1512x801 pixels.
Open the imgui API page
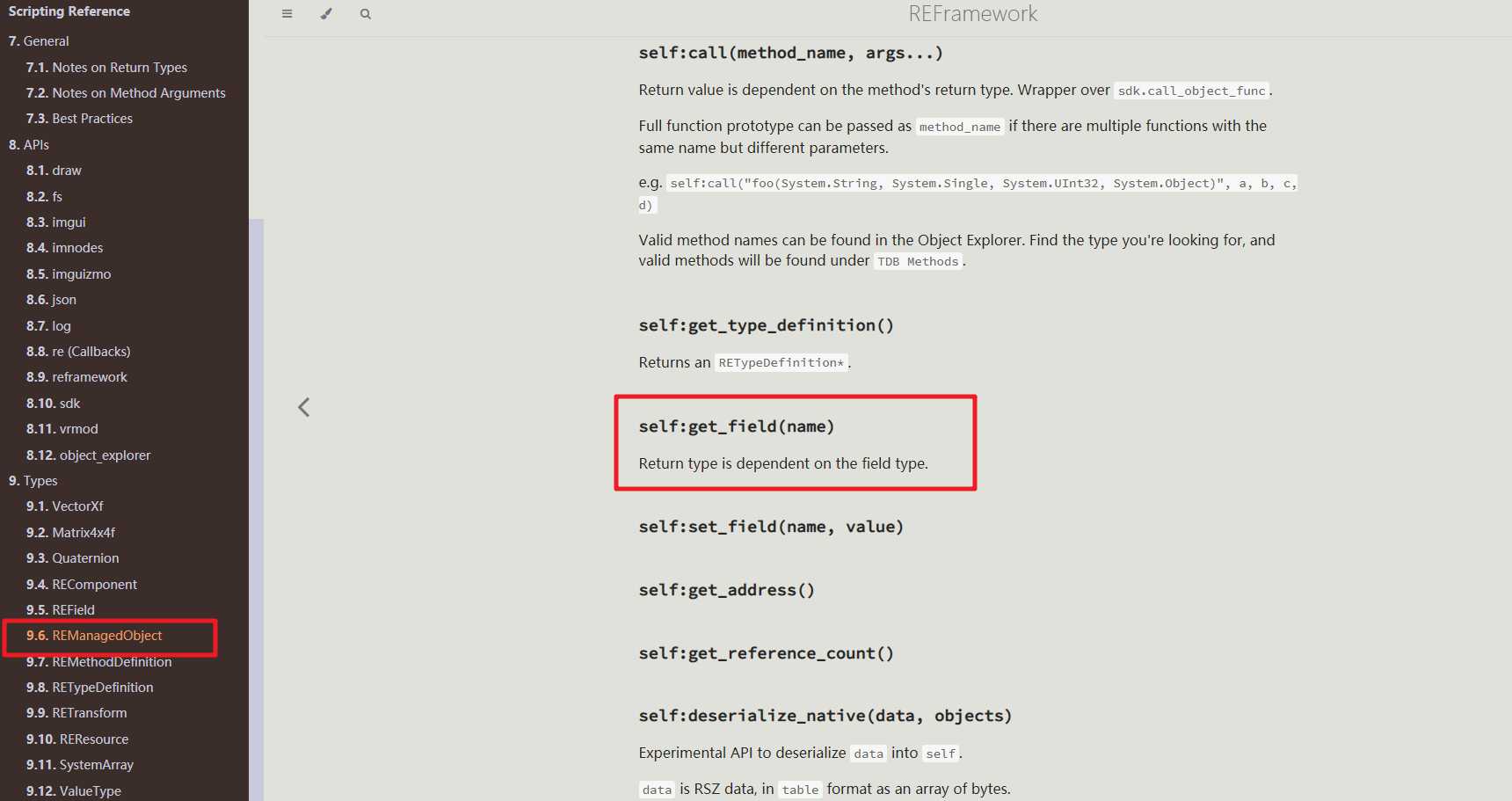coord(68,222)
